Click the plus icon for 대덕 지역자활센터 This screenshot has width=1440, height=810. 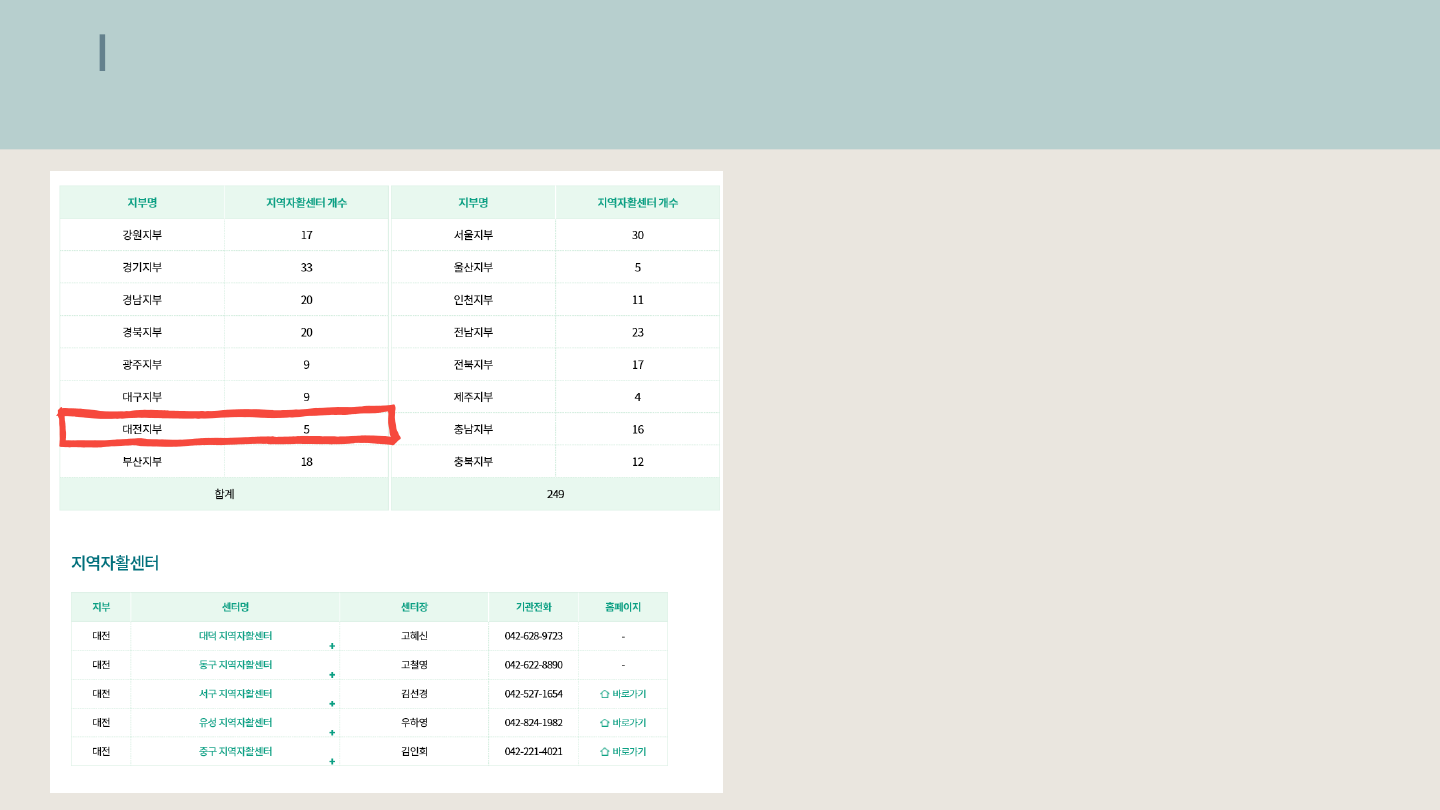(332, 646)
